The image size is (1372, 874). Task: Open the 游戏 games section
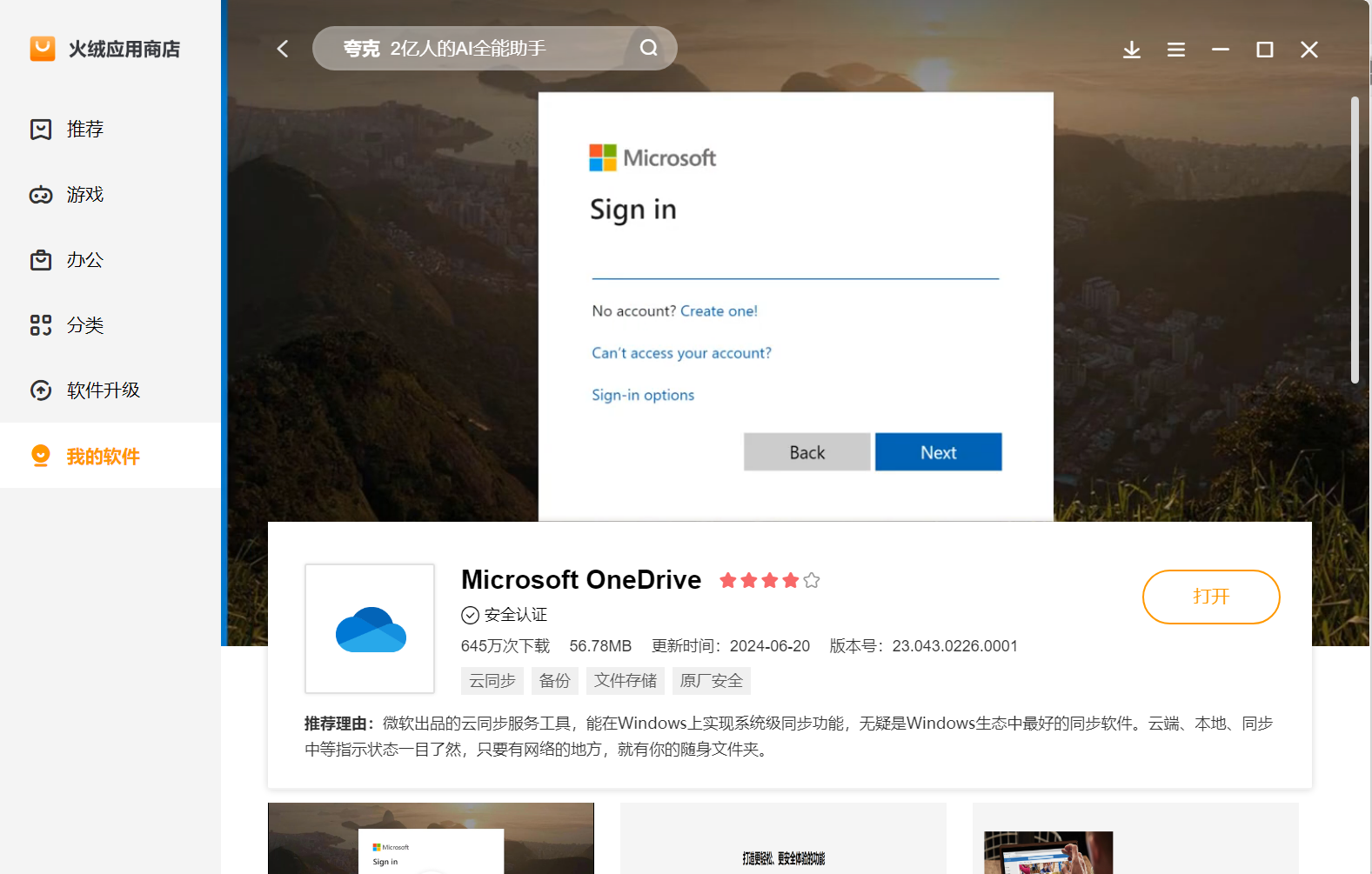[x=110, y=195]
